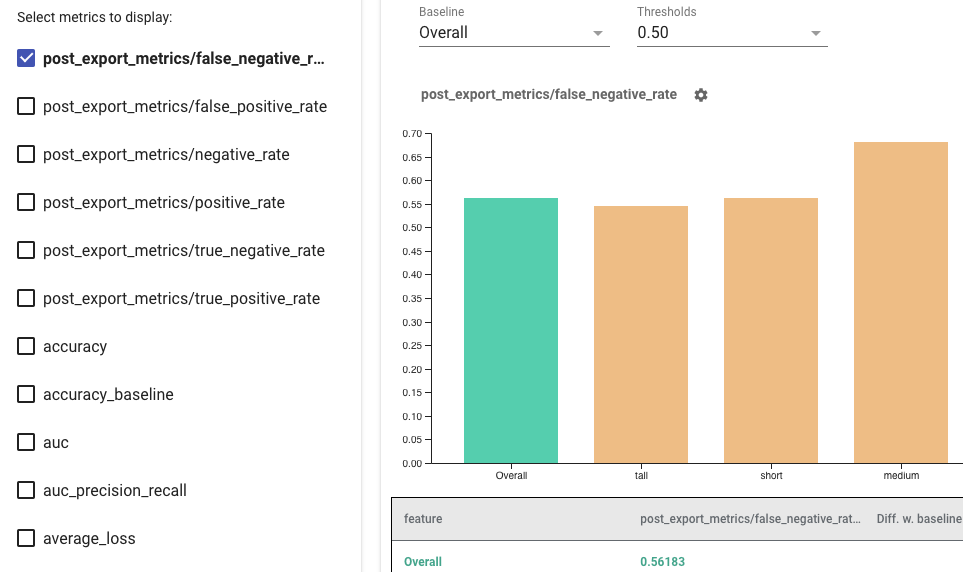This screenshot has width=963, height=572.
Task: Open the Baseline dropdown showing Overall
Action: pyautogui.click(x=513, y=33)
